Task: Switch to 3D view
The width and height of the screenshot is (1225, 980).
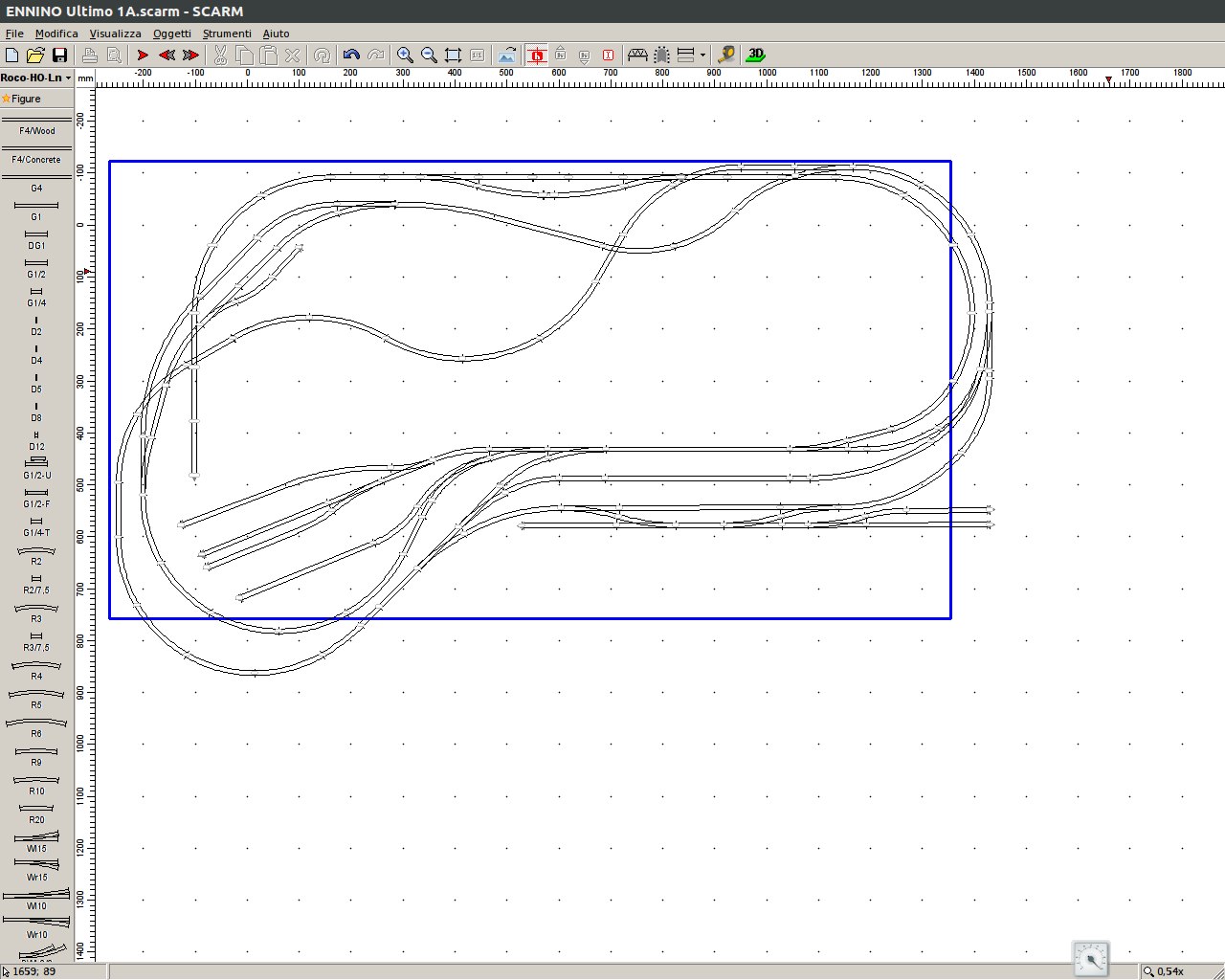Action: pyautogui.click(x=756, y=56)
